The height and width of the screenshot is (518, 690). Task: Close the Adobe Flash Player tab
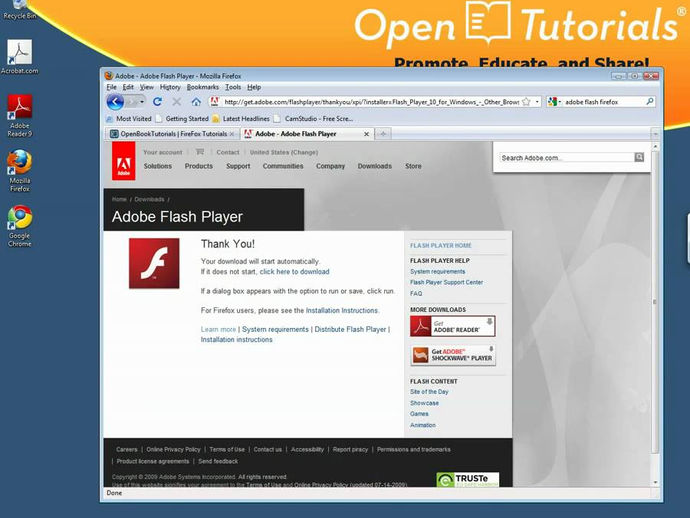point(366,134)
